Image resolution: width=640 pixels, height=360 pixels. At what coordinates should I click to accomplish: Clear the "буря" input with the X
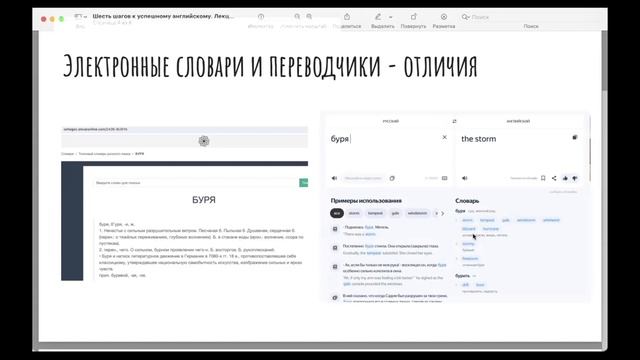[444, 137]
